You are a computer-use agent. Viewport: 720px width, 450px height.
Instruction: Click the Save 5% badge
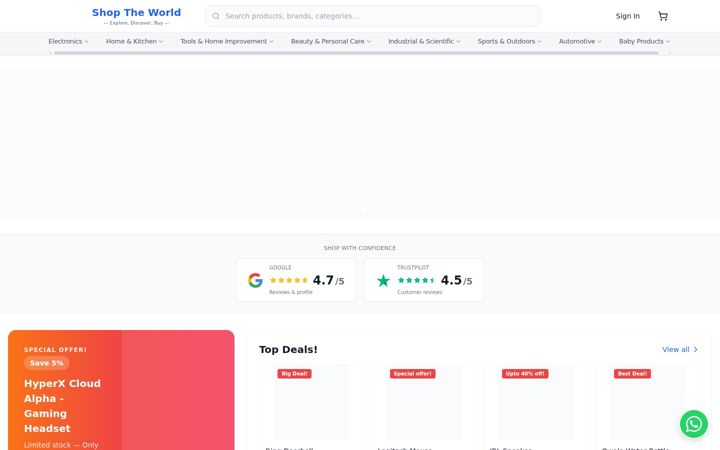point(47,363)
